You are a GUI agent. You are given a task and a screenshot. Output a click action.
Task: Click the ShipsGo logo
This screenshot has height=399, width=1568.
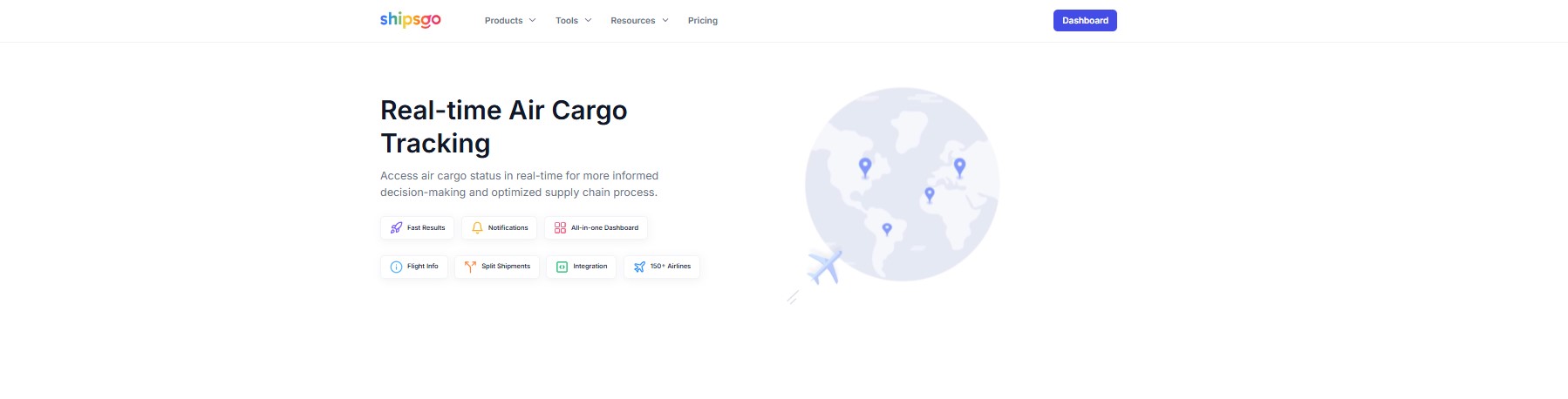(410, 20)
